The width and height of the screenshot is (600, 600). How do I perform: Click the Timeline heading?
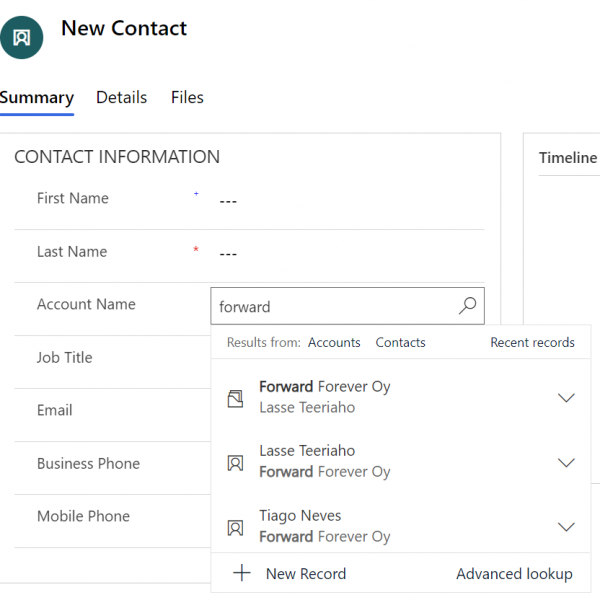click(568, 158)
